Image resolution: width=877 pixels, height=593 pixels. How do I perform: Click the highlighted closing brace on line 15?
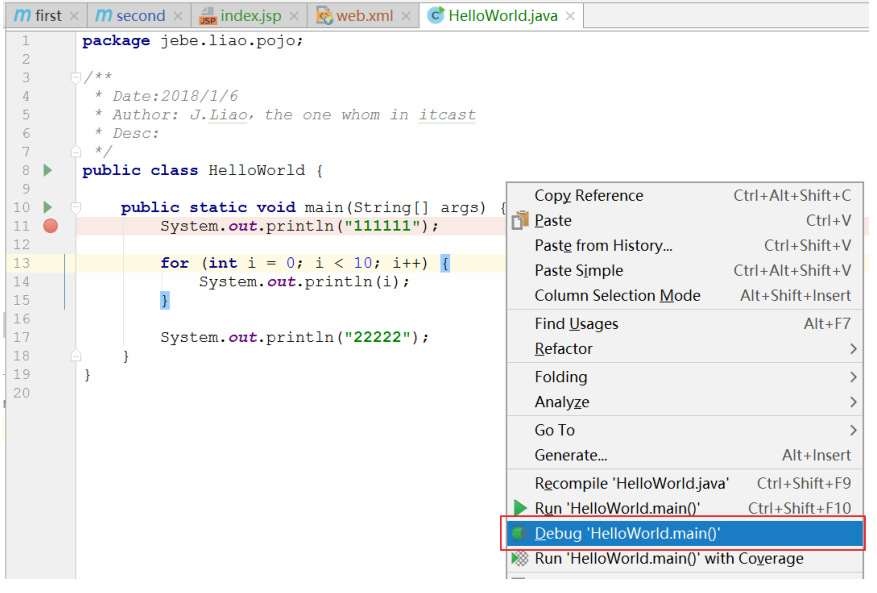click(164, 300)
